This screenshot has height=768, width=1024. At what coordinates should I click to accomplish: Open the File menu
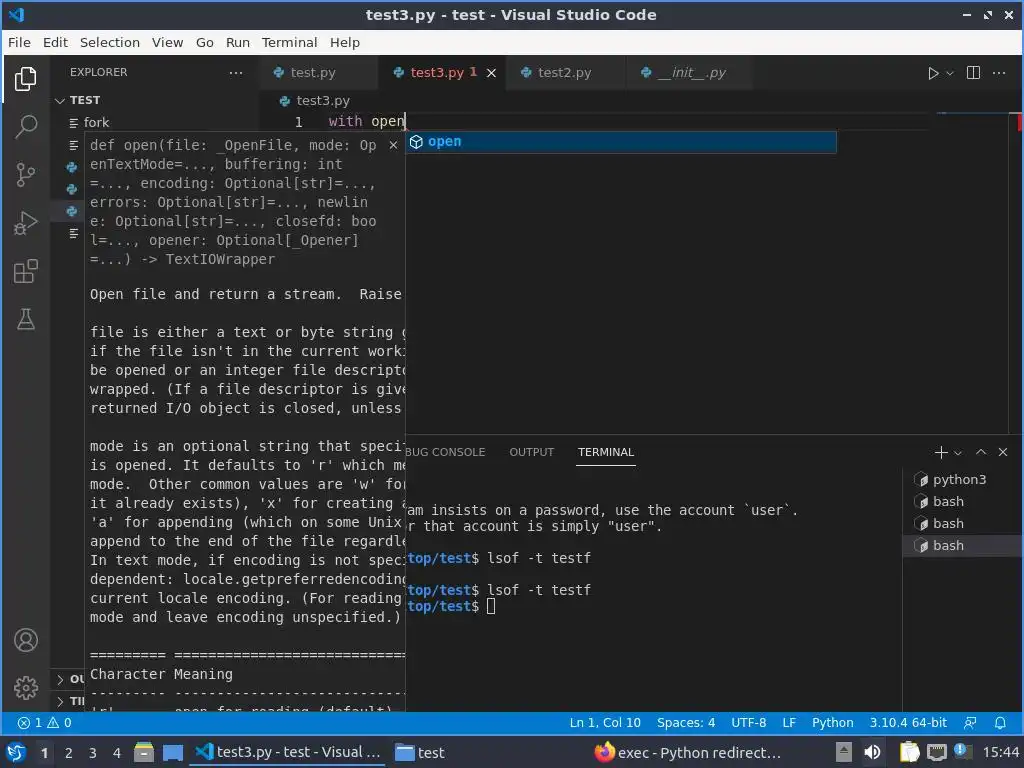19,42
